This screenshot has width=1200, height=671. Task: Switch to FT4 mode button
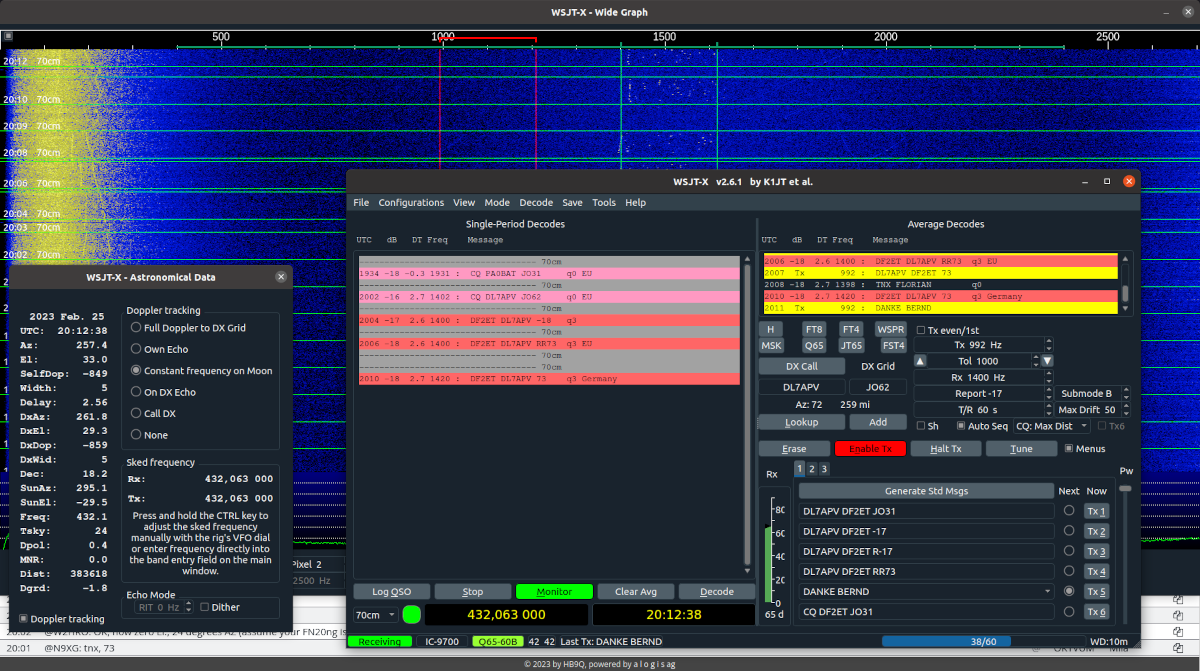click(850, 329)
